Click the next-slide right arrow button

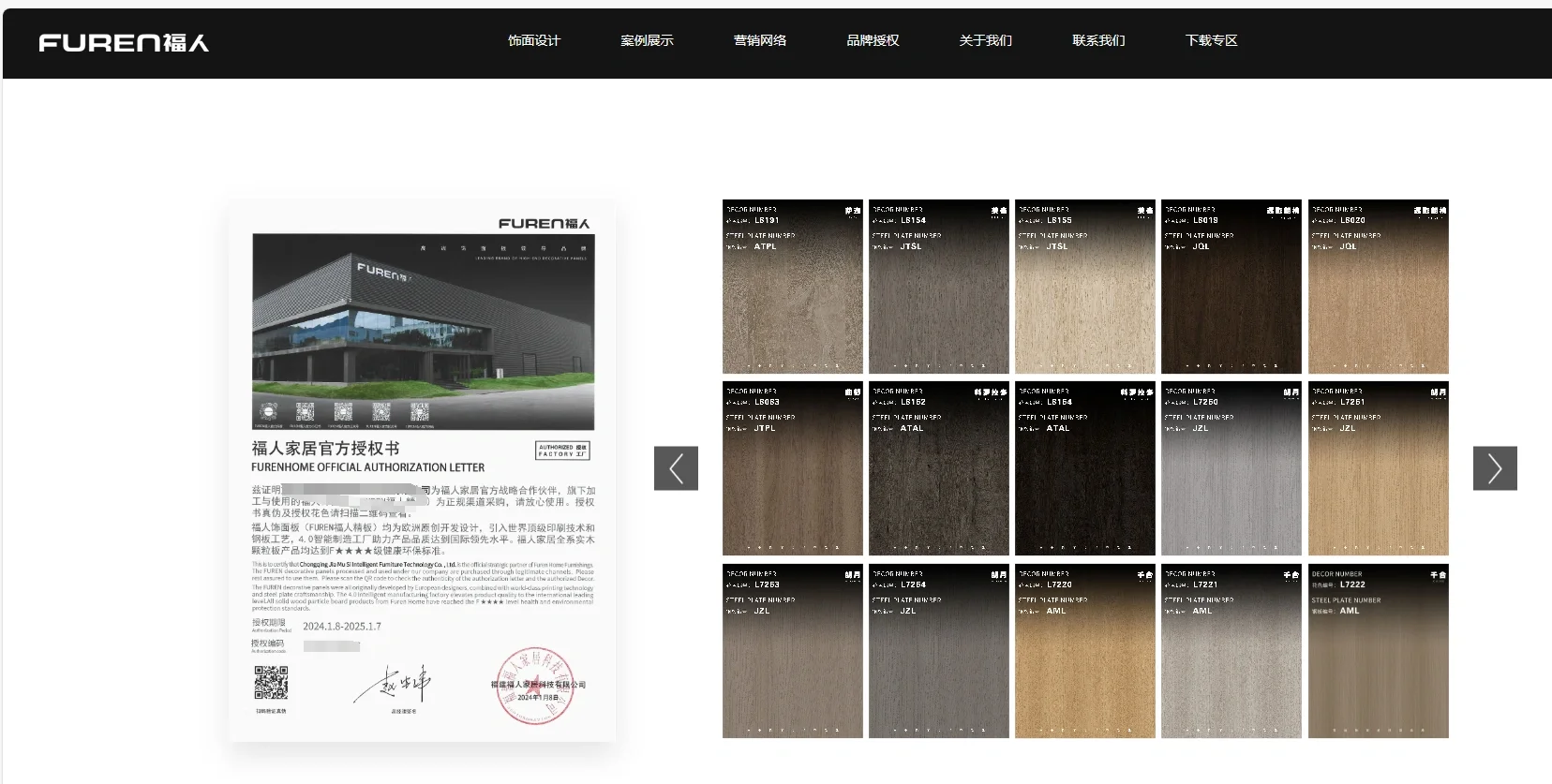pyautogui.click(x=1495, y=468)
